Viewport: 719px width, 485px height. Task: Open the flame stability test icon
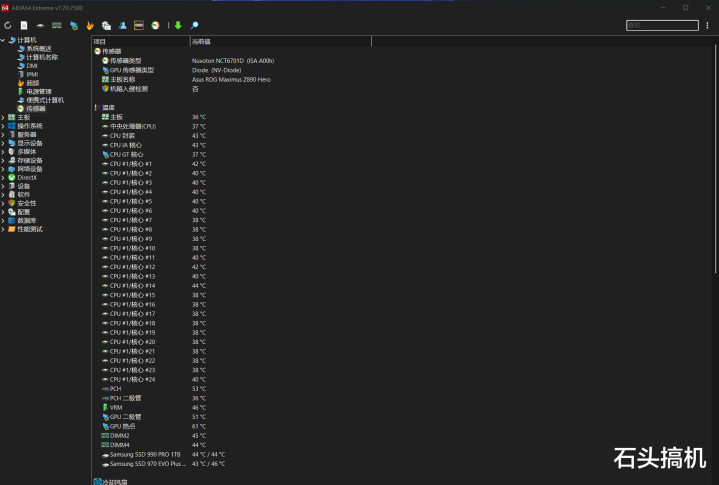[x=90, y=26]
